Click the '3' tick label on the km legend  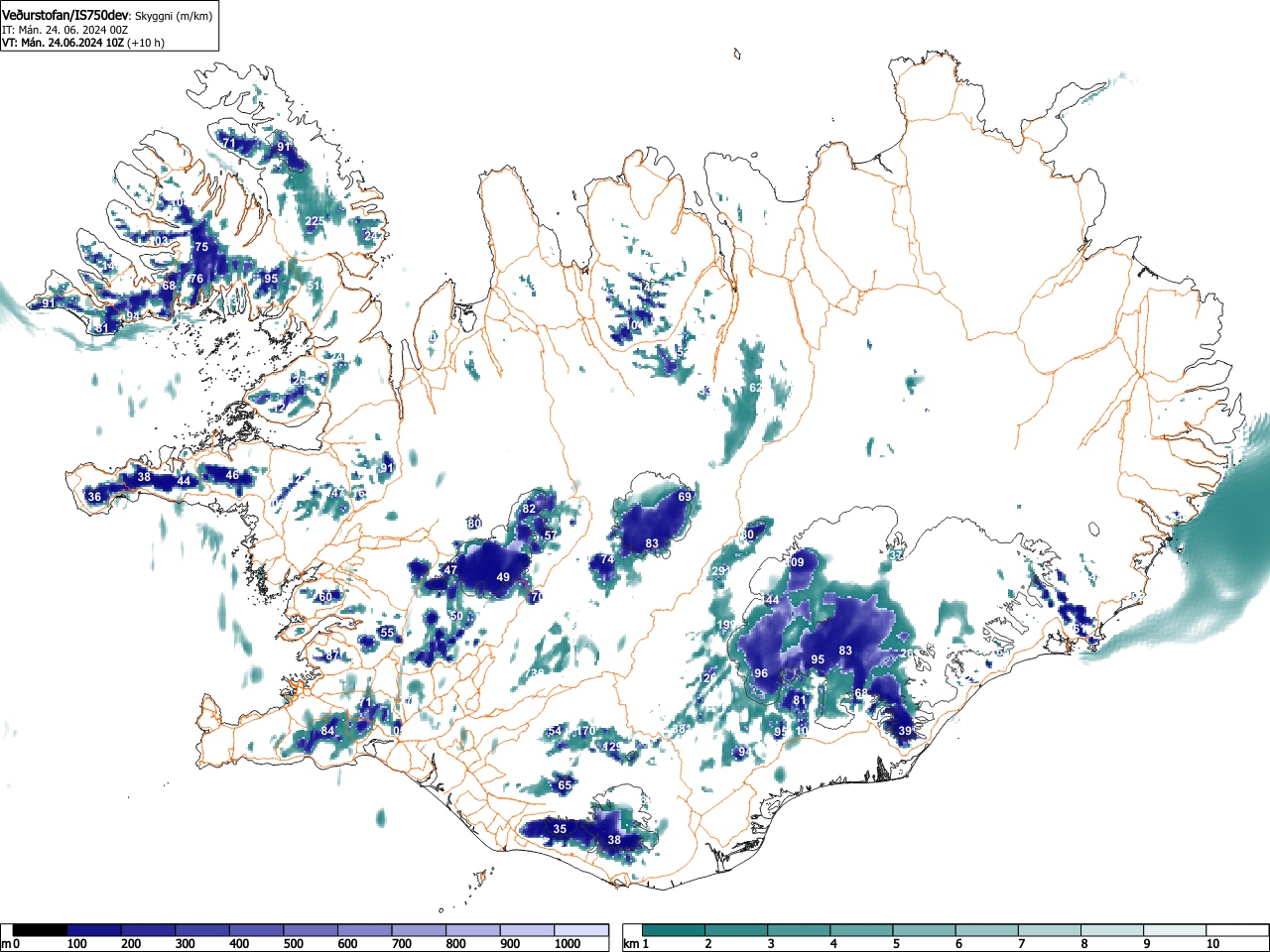click(x=770, y=944)
